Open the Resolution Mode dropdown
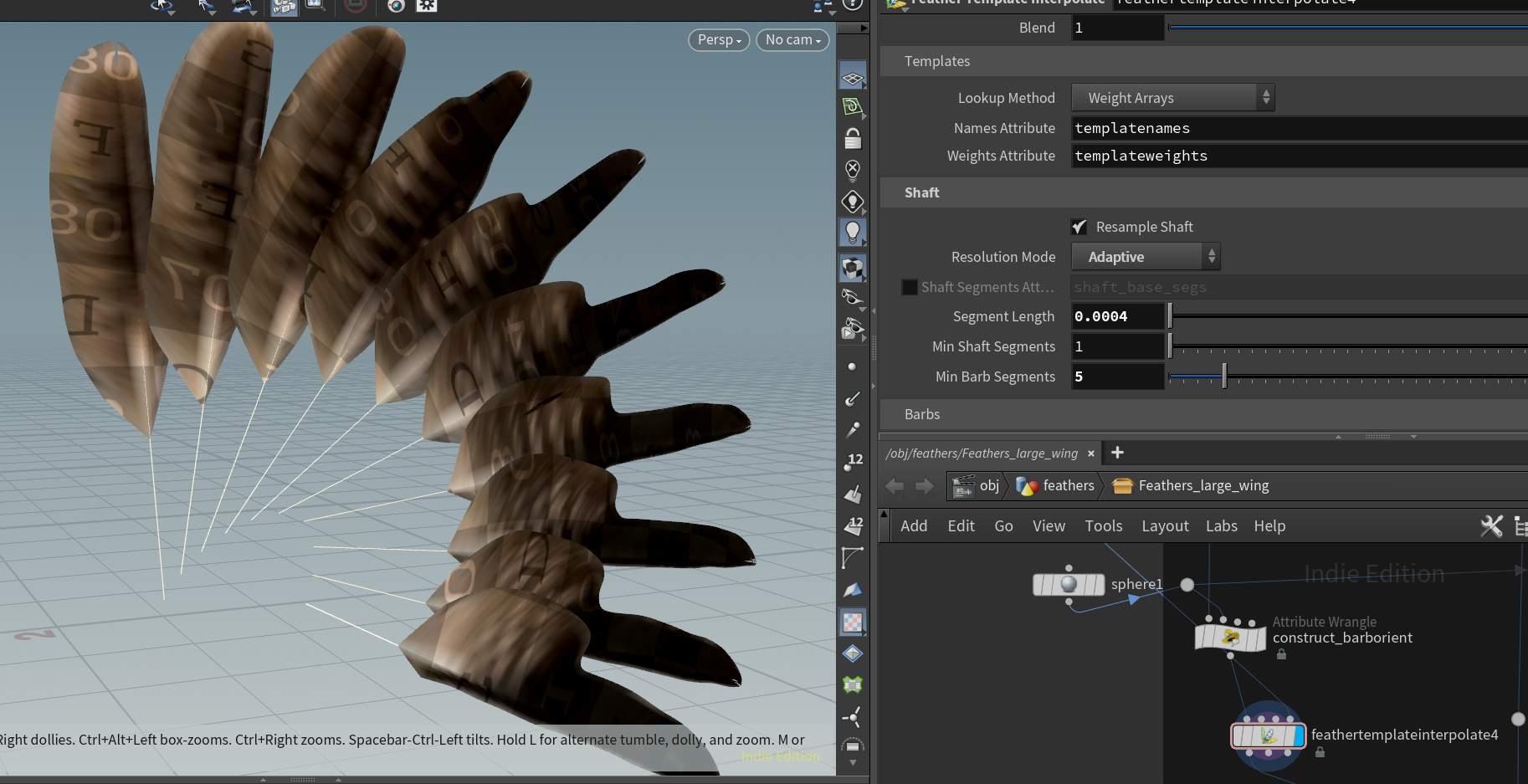Screen dimensions: 1528x784 [x=1146, y=257]
